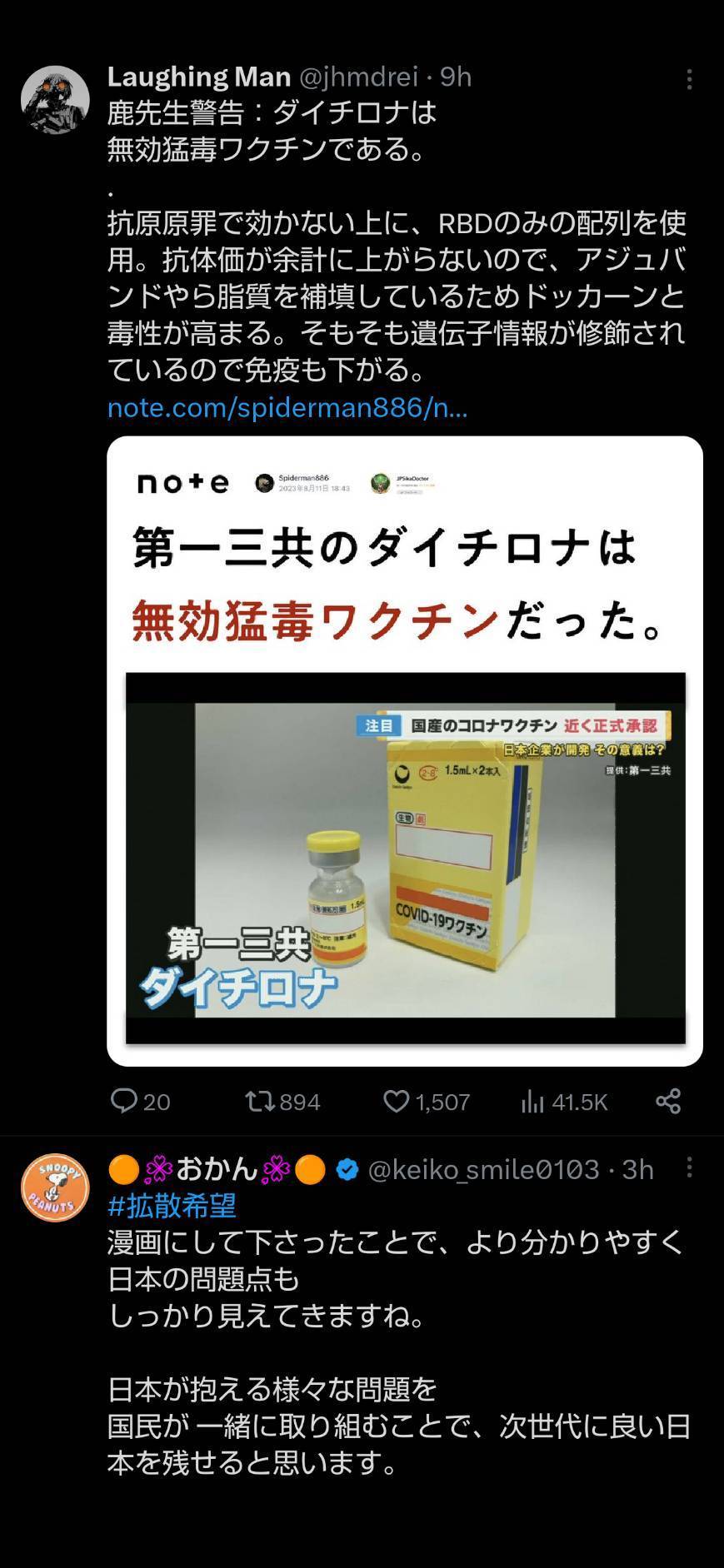Open Snoopy Peanuts profile avatar

click(x=55, y=1187)
